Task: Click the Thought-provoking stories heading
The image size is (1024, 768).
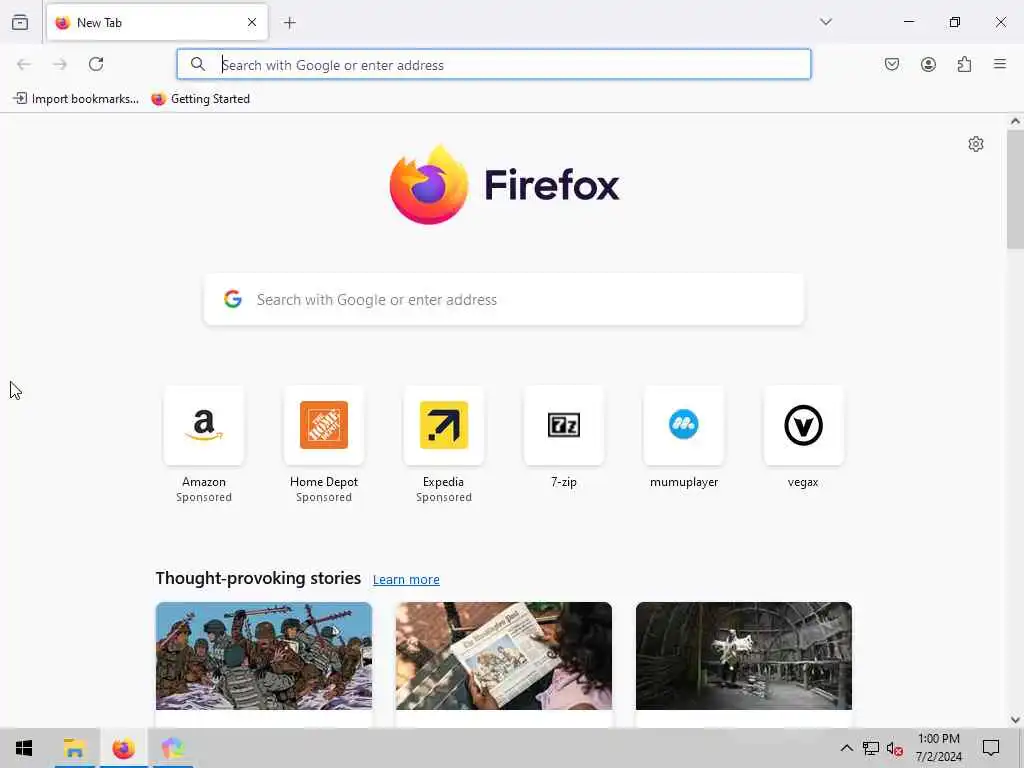Action: 258,578
